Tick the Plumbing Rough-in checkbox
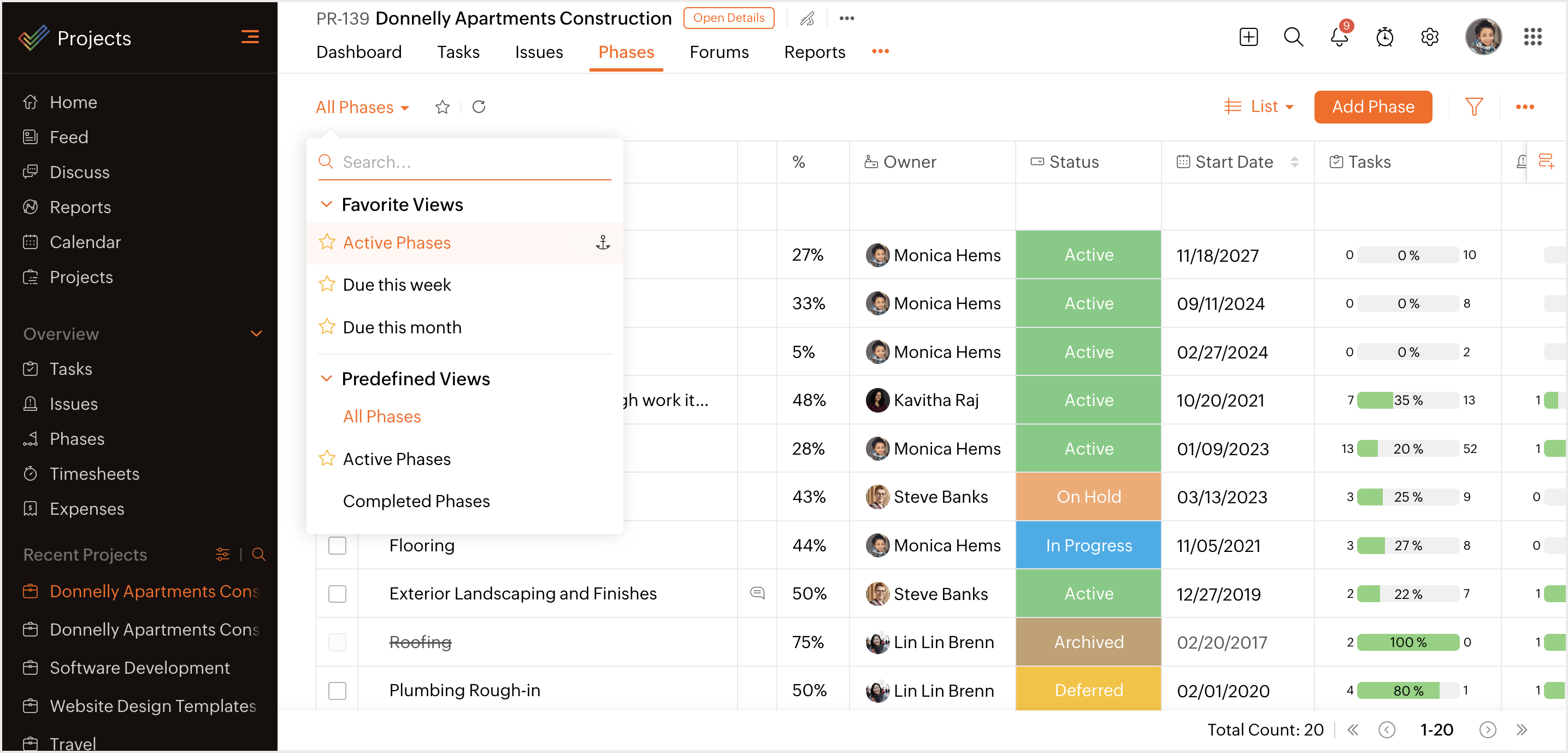 (x=337, y=690)
